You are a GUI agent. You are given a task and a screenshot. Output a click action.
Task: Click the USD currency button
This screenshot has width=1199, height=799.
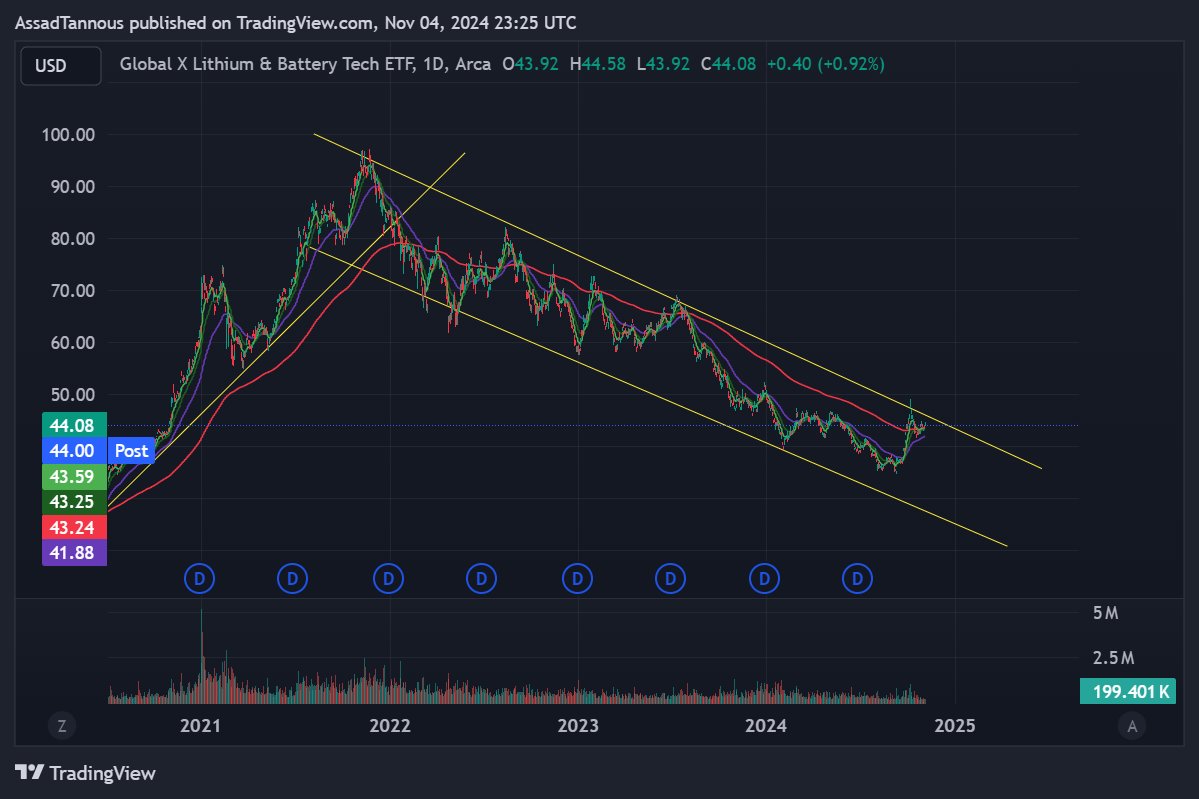(x=60, y=66)
